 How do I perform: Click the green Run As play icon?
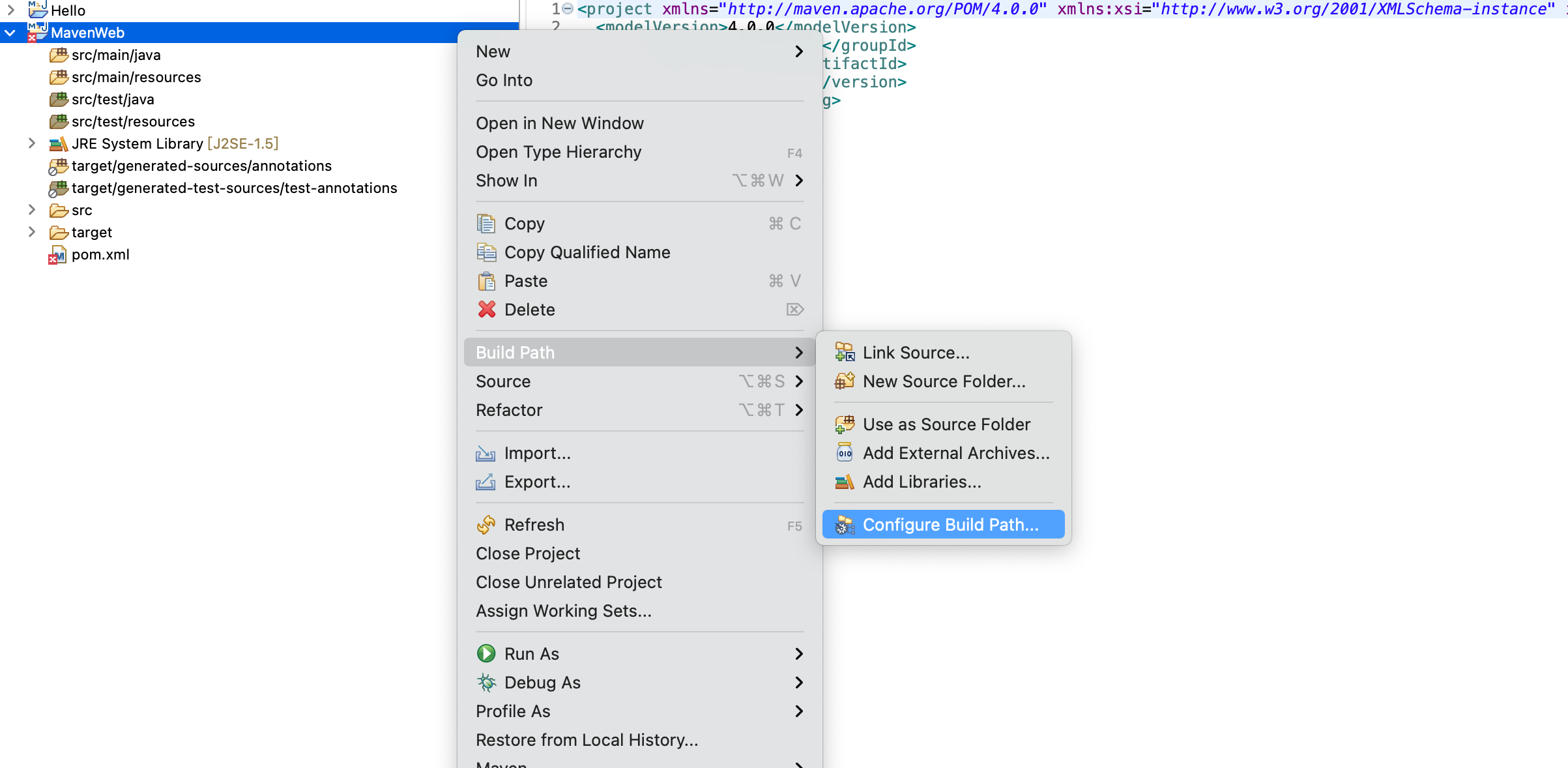click(x=486, y=654)
